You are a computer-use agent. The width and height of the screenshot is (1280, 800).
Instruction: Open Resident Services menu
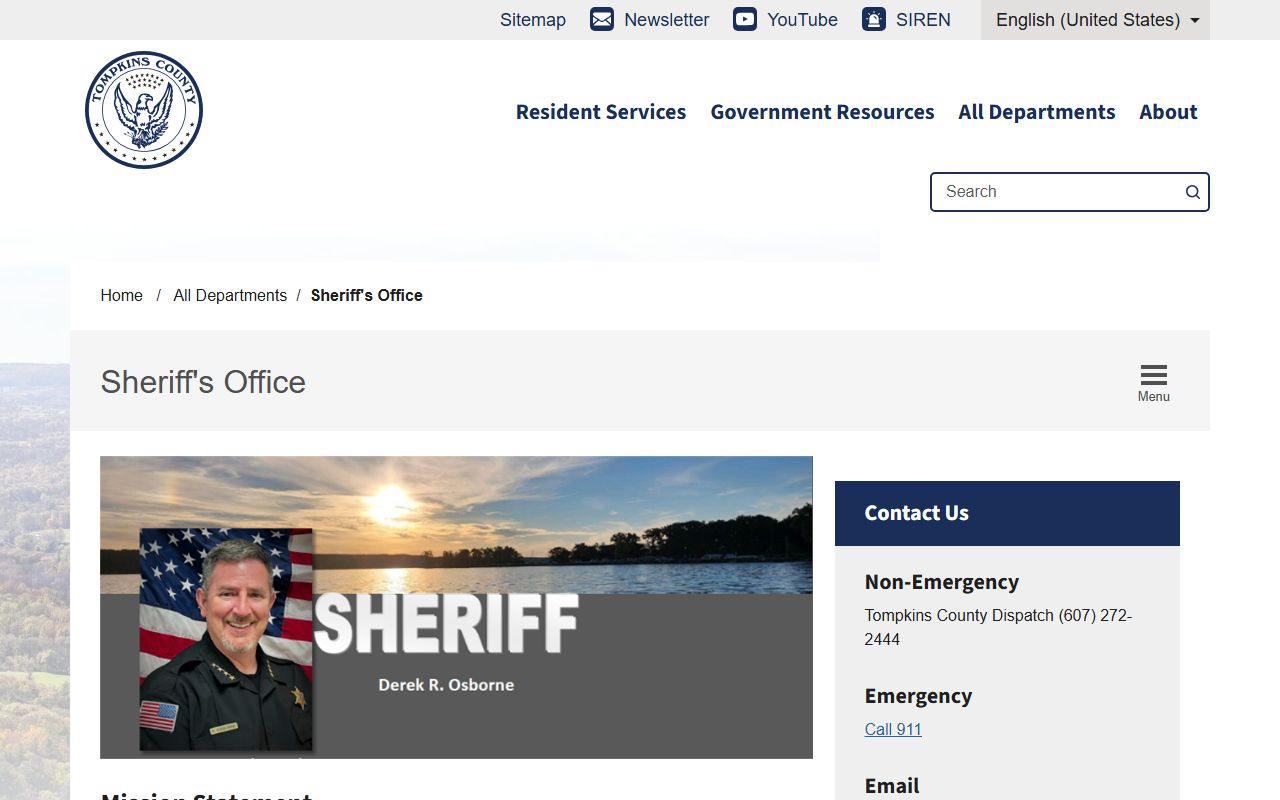[601, 112]
